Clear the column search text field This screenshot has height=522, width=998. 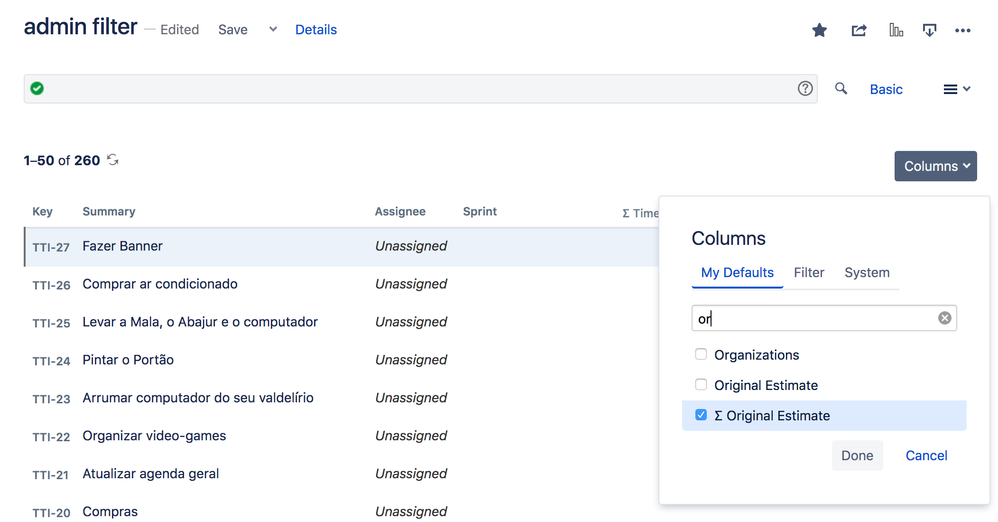point(945,318)
